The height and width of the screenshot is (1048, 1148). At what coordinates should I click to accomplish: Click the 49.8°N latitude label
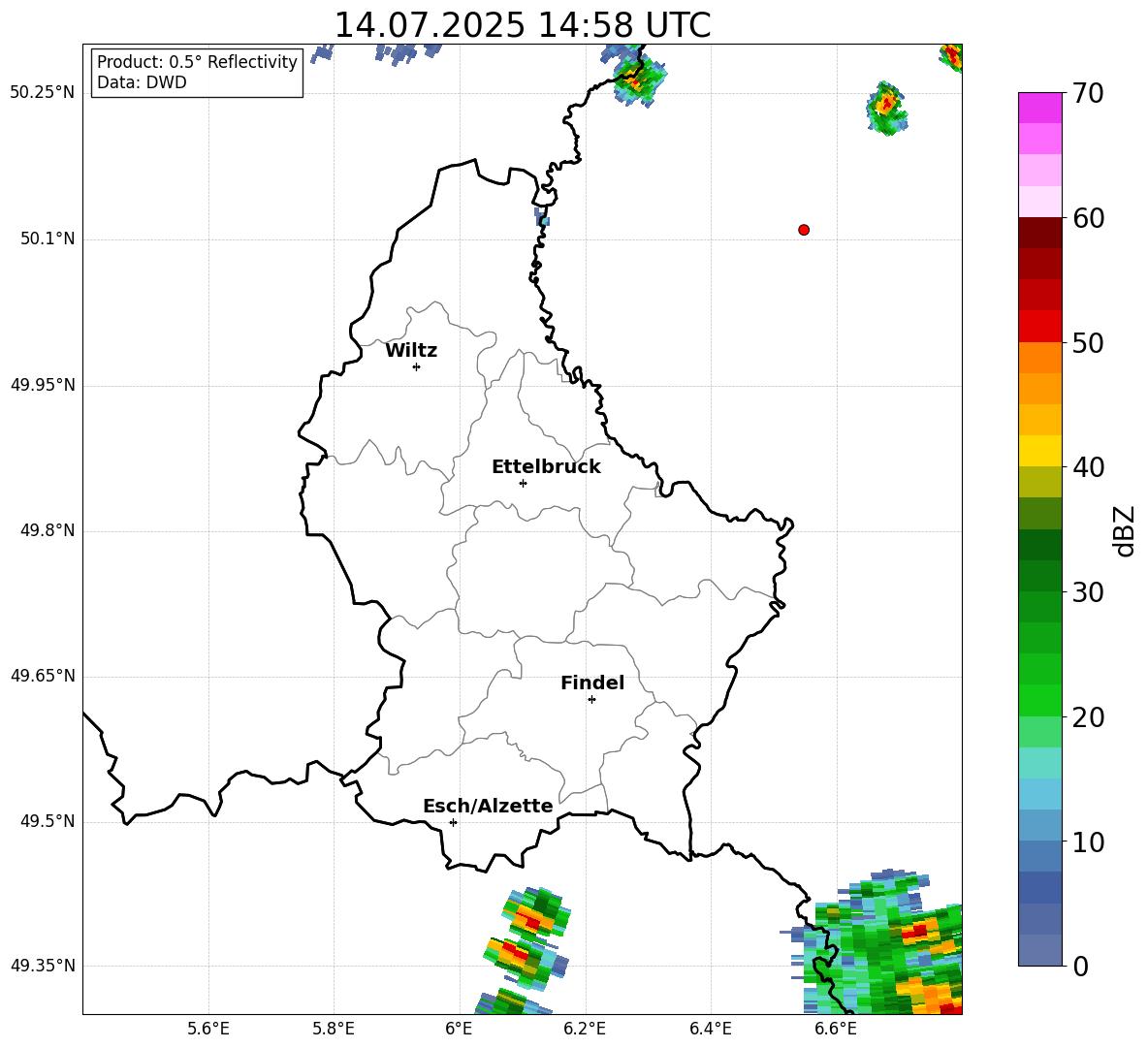(48, 530)
